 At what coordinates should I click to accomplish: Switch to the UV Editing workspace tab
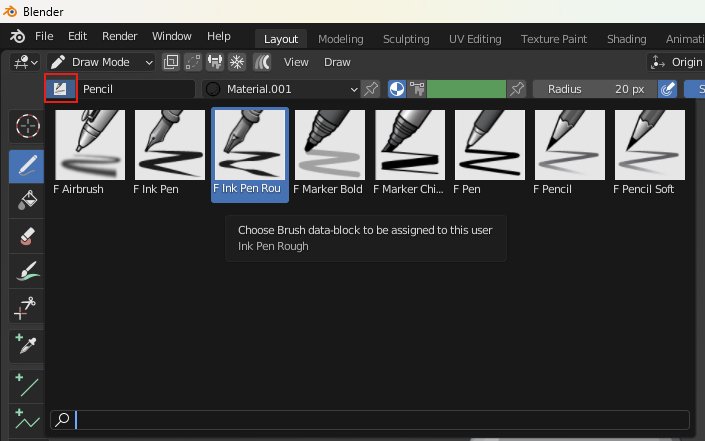click(475, 39)
